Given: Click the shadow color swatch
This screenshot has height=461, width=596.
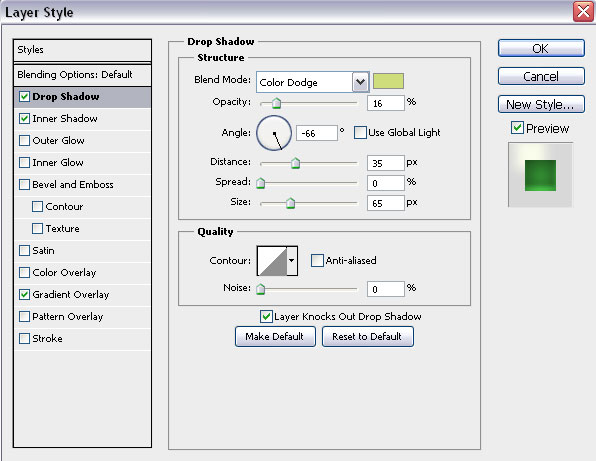Looking at the screenshot, I should pos(388,81).
